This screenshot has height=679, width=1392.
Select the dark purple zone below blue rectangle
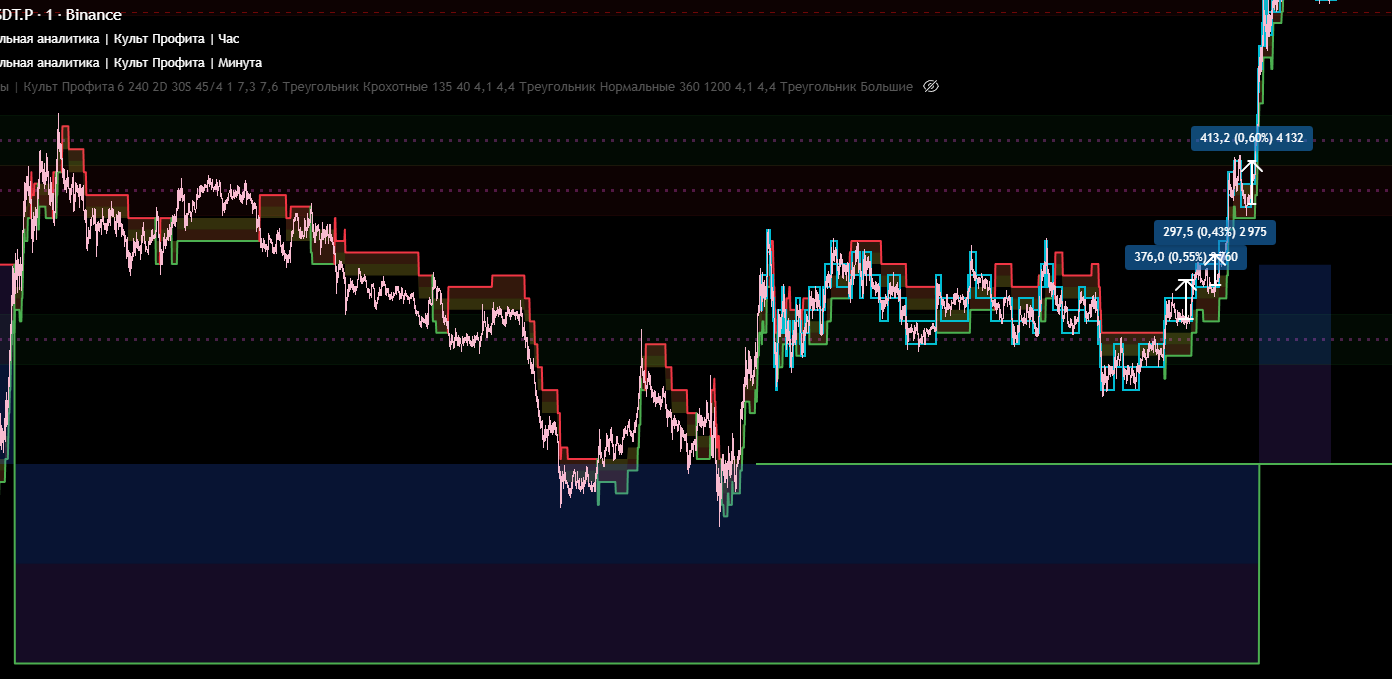click(x=600, y=612)
